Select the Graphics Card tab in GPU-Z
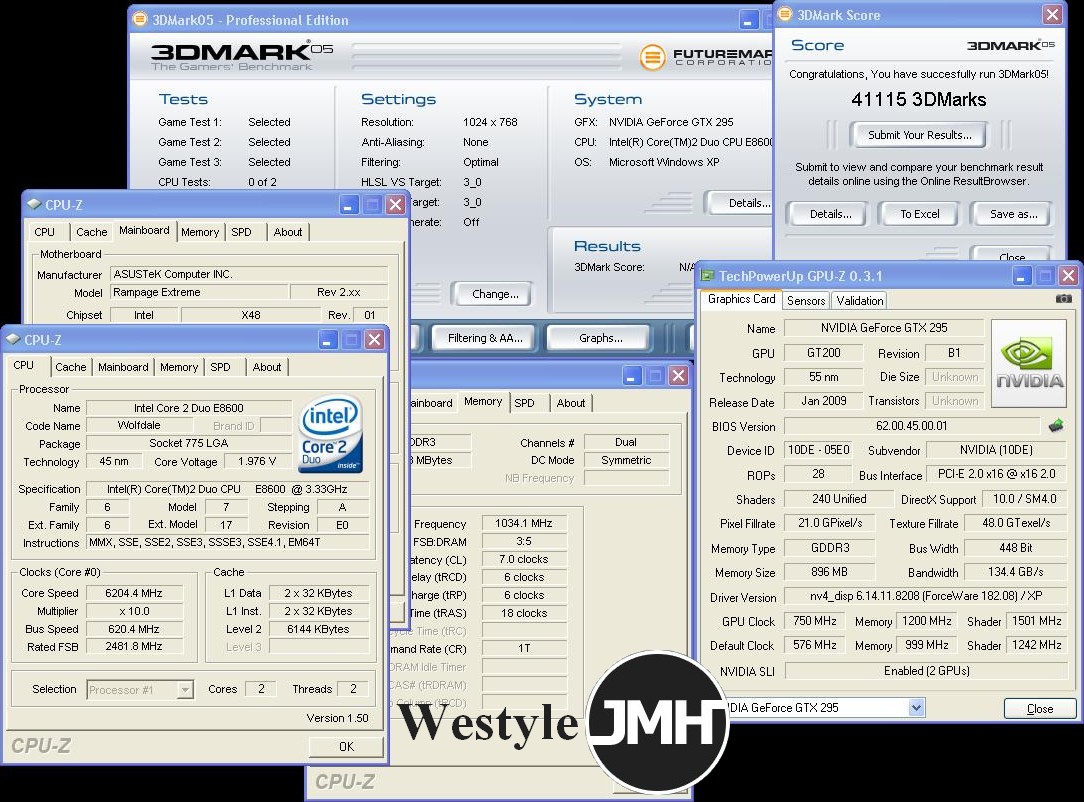This screenshot has width=1084, height=802. pyautogui.click(x=741, y=299)
